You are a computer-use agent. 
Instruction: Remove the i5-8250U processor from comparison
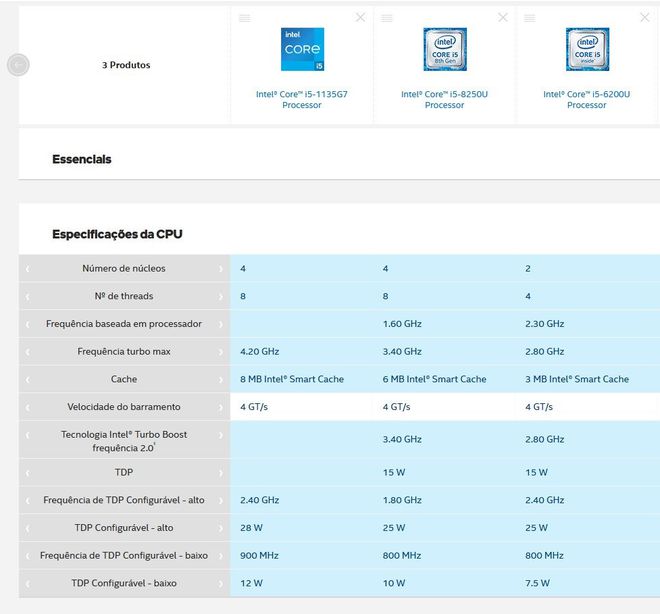tap(503, 17)
